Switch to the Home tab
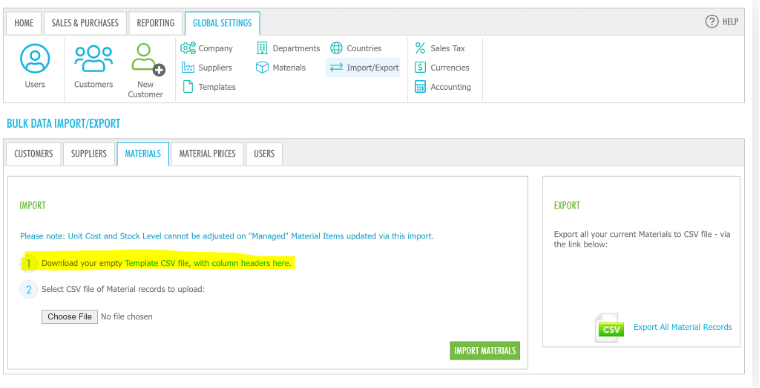760x388 pixels. [24, 23]
